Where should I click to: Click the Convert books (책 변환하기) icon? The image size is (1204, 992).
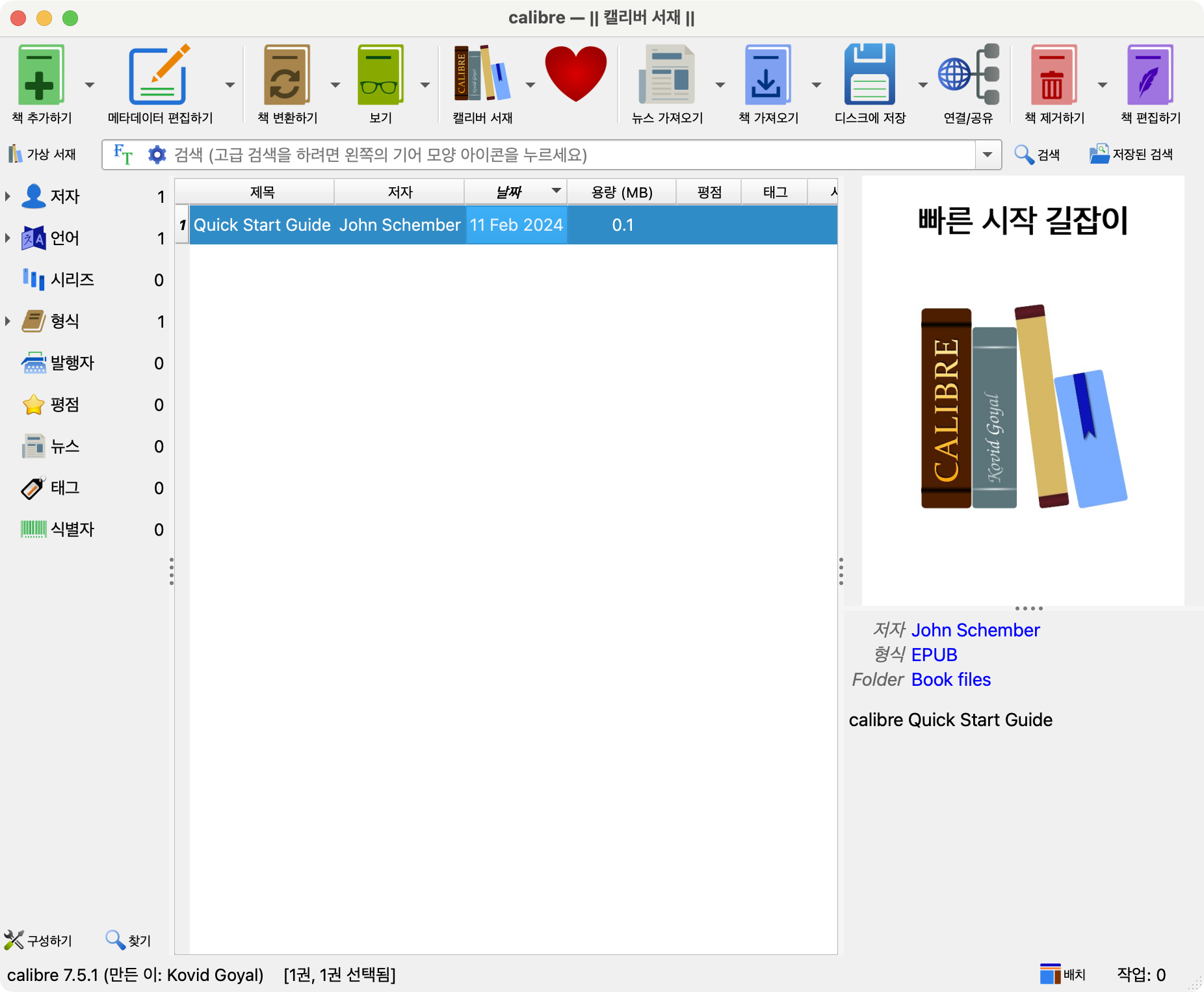tap(287, 75)
